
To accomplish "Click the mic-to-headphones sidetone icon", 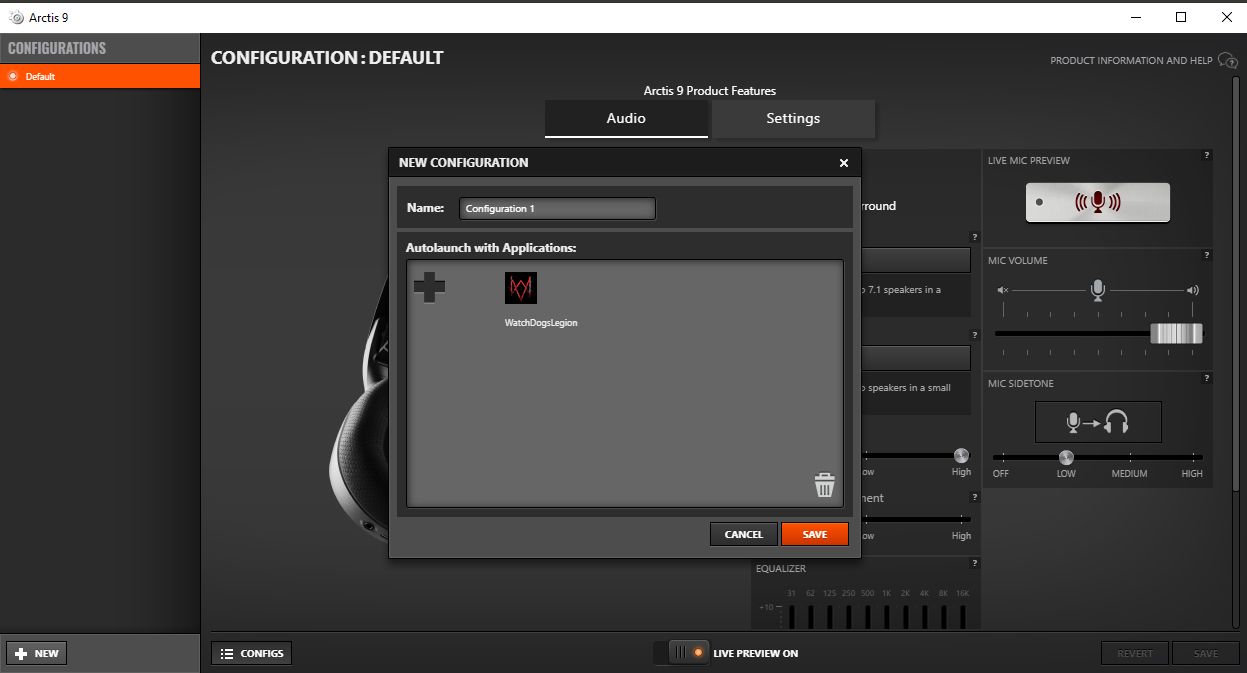I will click(x=1098, y=422).
